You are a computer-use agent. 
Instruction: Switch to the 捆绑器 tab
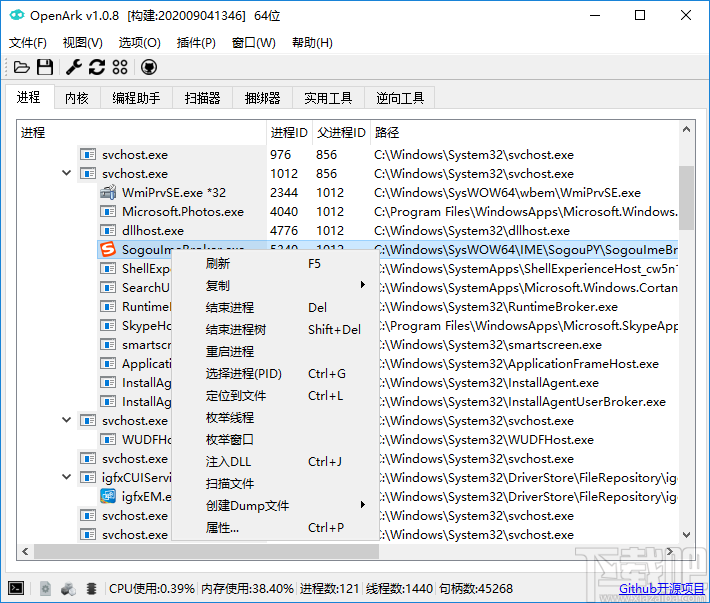(263, 98)
